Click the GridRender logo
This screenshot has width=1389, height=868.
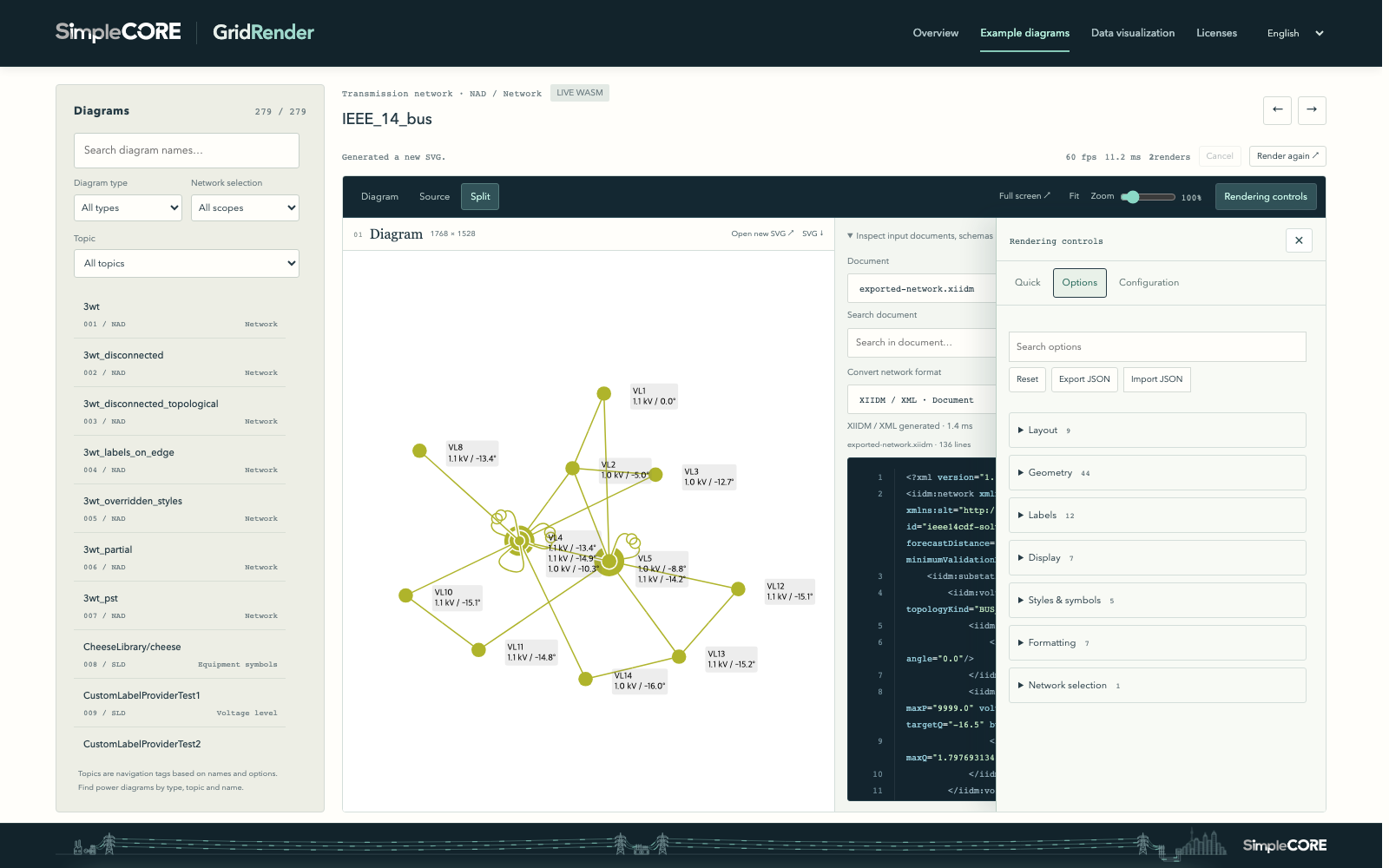[x=263, y=32]
